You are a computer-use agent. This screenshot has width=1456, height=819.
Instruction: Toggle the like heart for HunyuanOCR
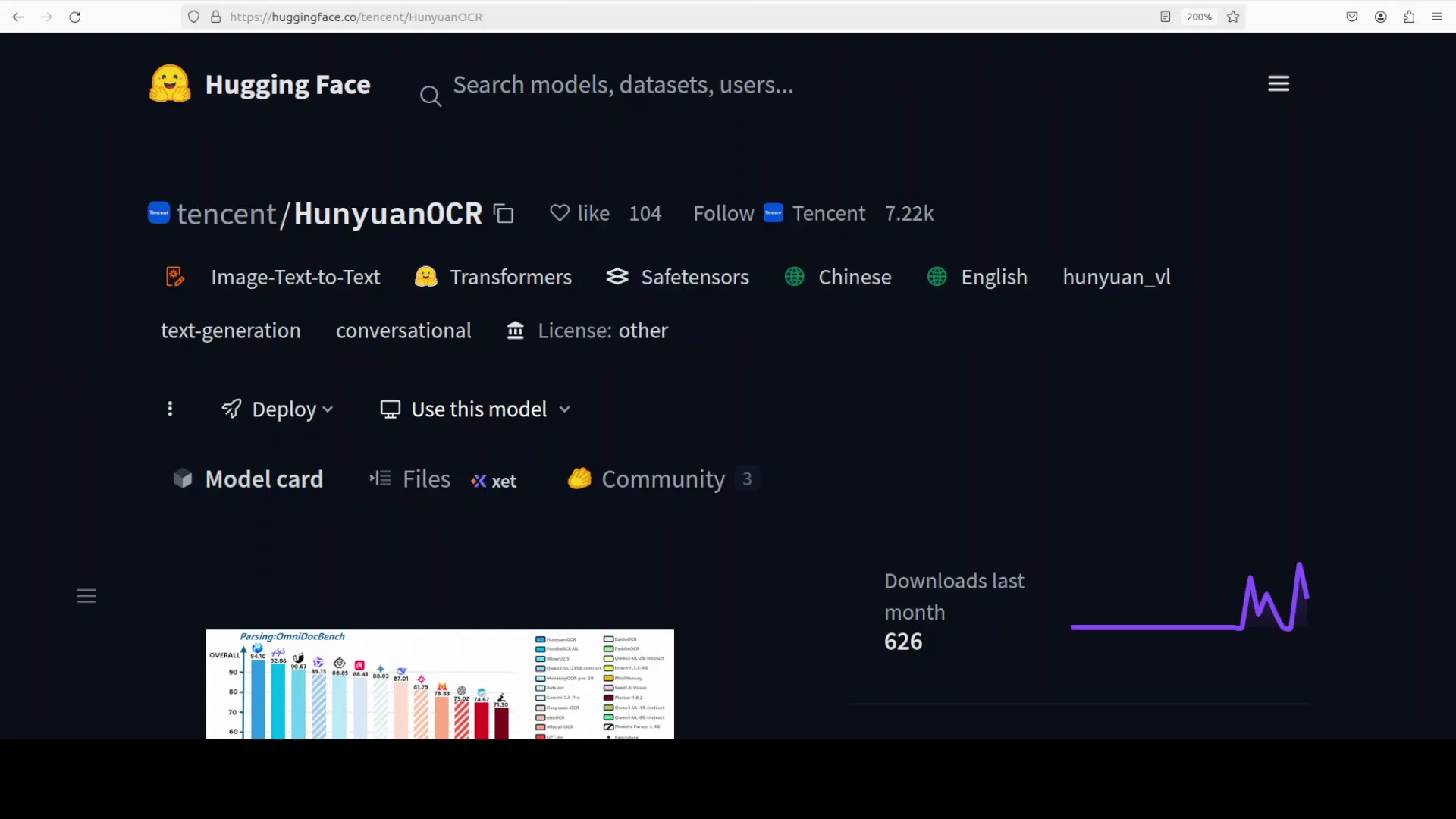[559, 213]
